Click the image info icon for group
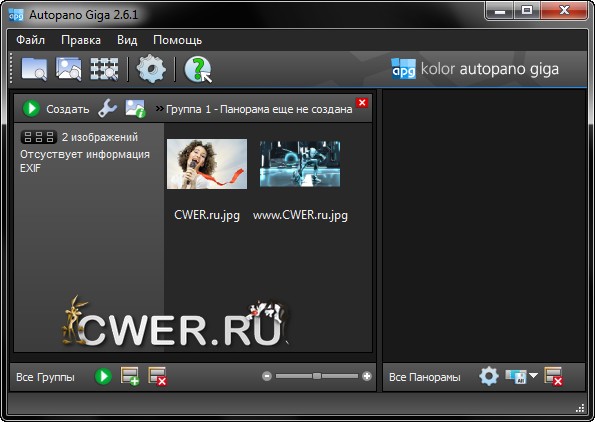 tap(135, 109)
